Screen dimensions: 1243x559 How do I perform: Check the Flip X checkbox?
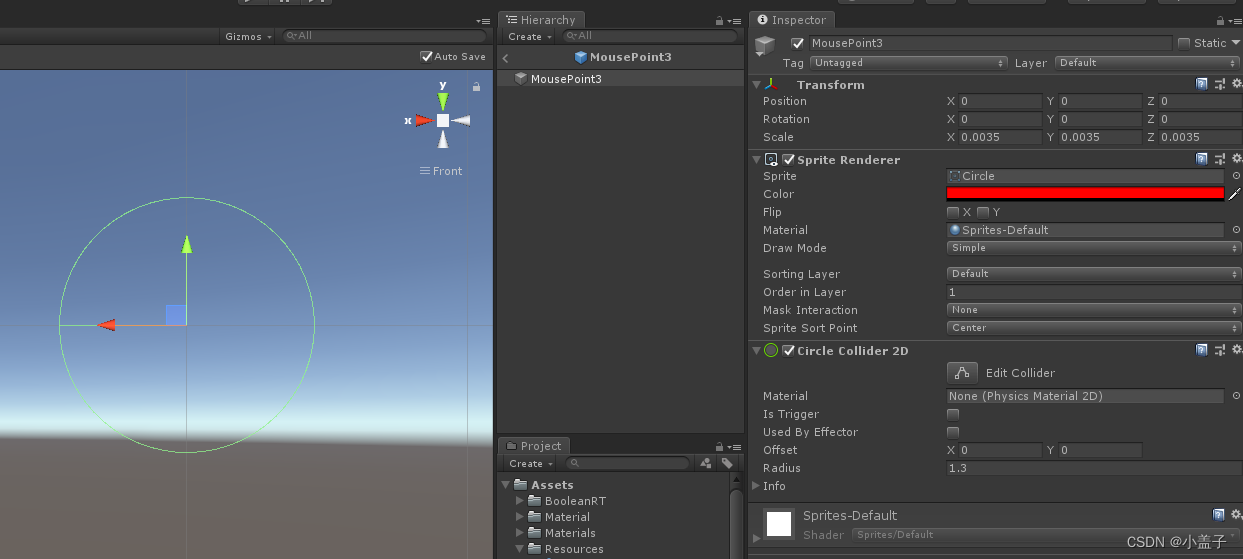[x=953, y=212]
